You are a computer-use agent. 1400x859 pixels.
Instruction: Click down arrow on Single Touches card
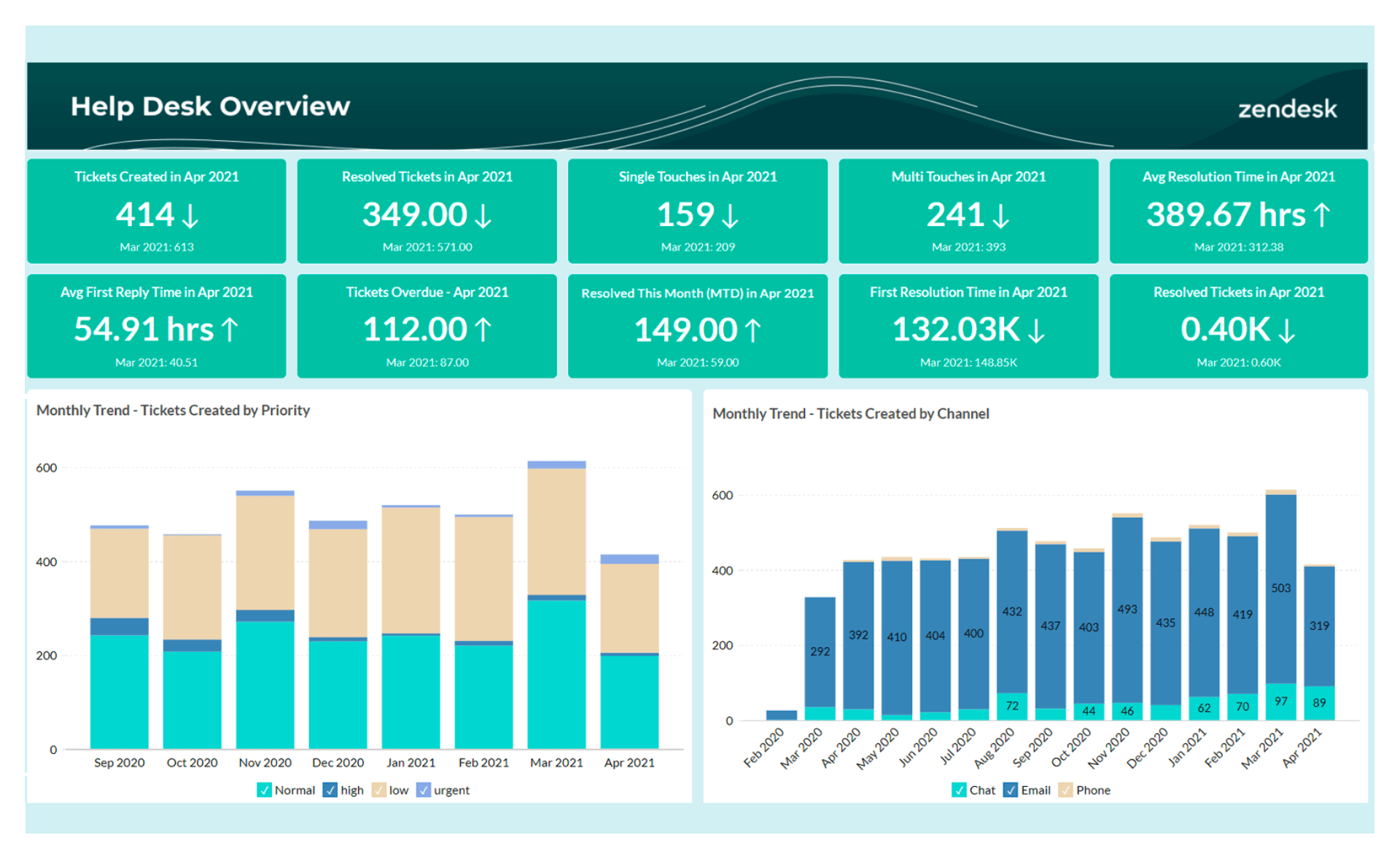(730, 216)
